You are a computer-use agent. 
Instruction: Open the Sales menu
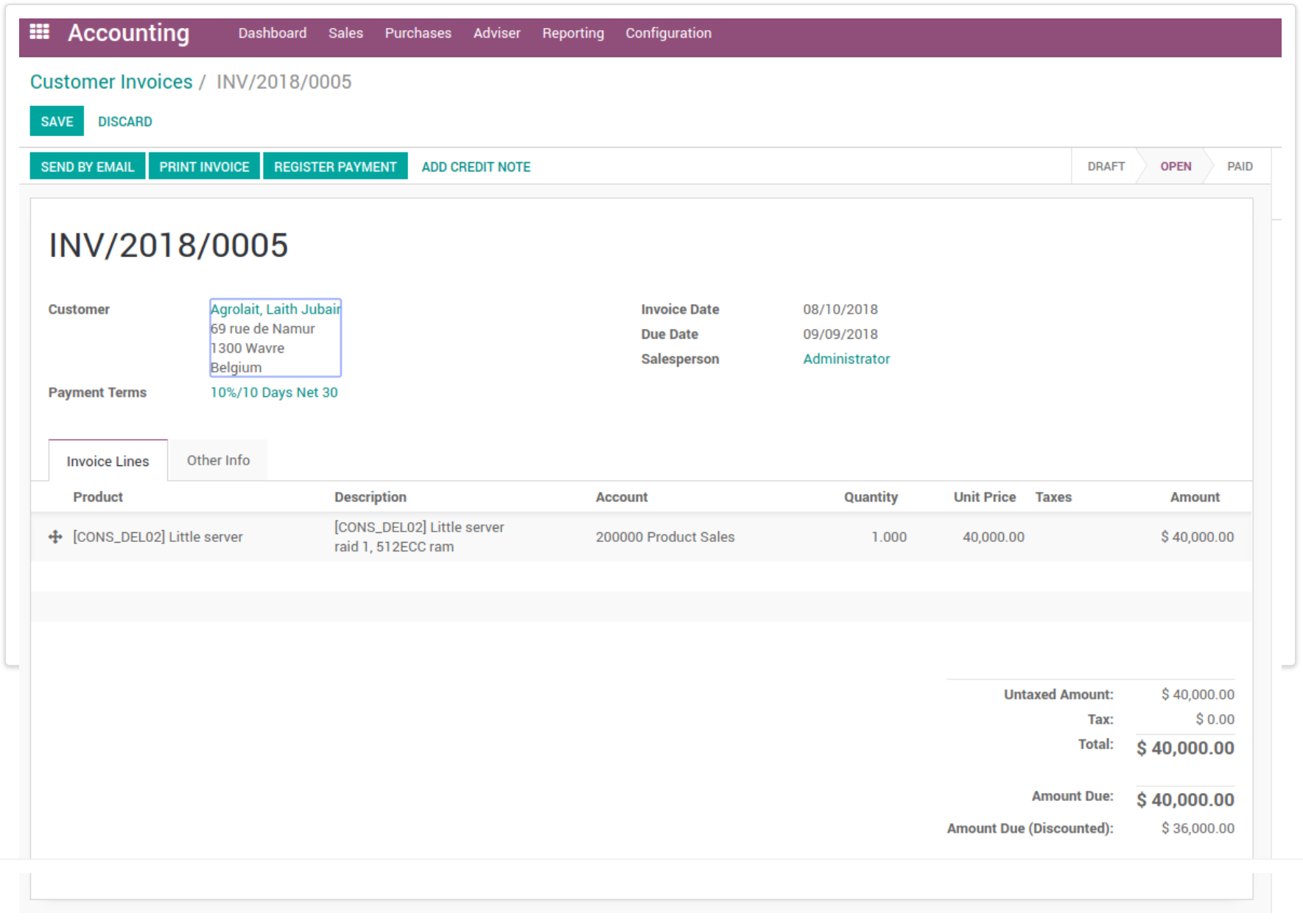click(x=345, y=33)
